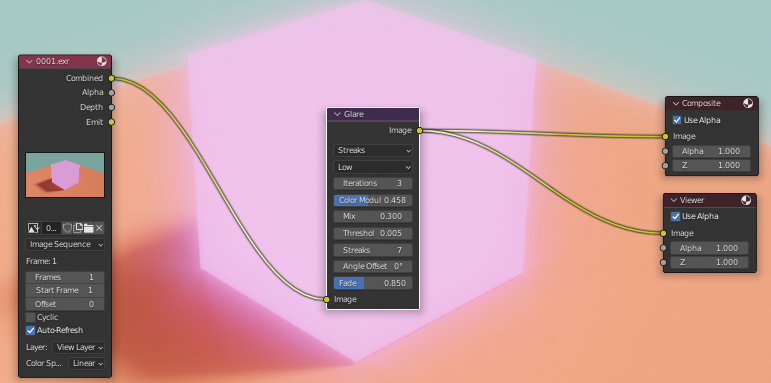This screenshot has width=771, height=383.
Task: Click the Color Modul 0.458 slider
Action: pyautogui.click(x=373, y=200)
